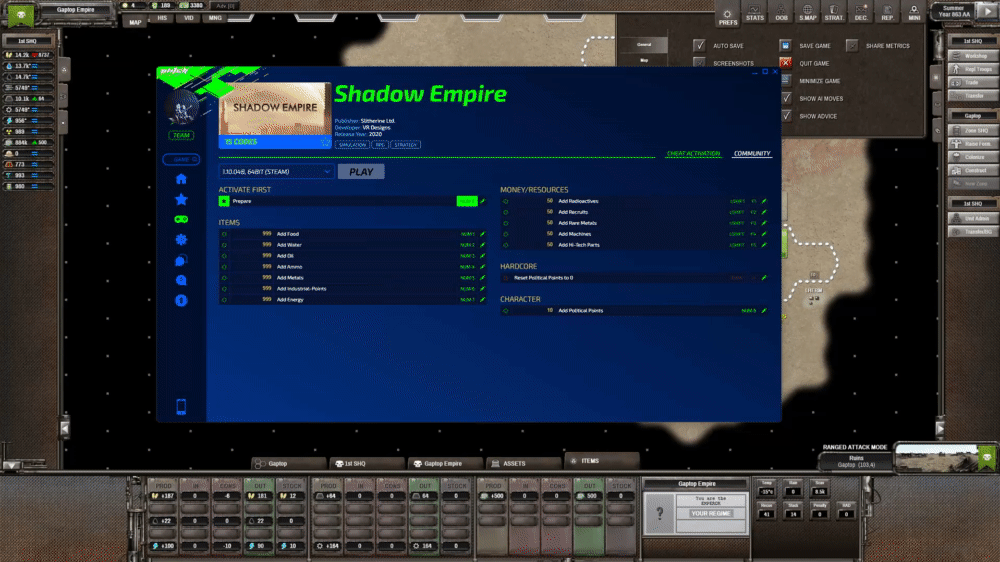1000x562 pixels.
Task: Click the Unit Admin button
Action: pos(973,219)
